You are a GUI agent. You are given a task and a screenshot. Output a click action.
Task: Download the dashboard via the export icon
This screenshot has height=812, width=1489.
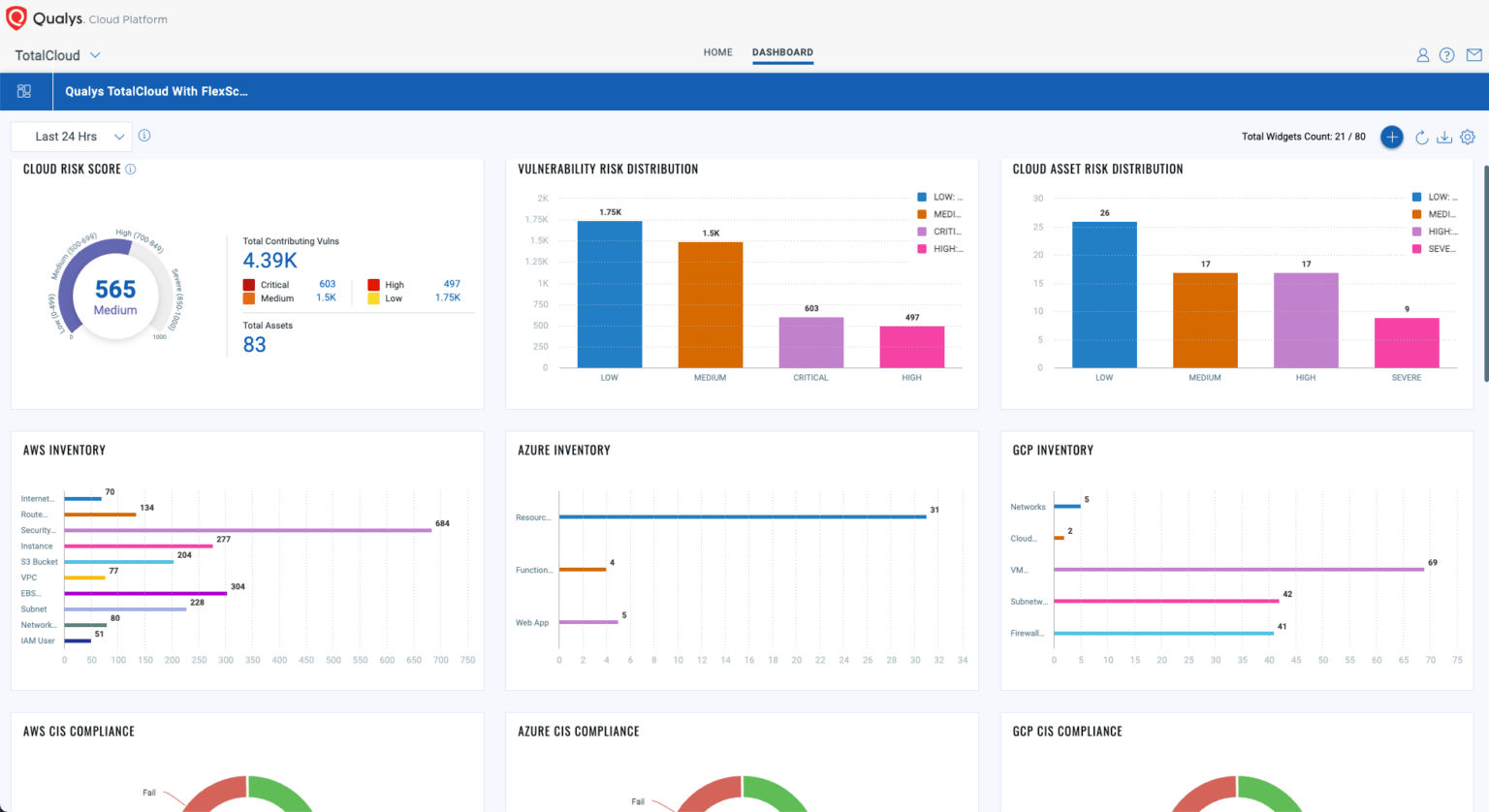click(1443, 137)
